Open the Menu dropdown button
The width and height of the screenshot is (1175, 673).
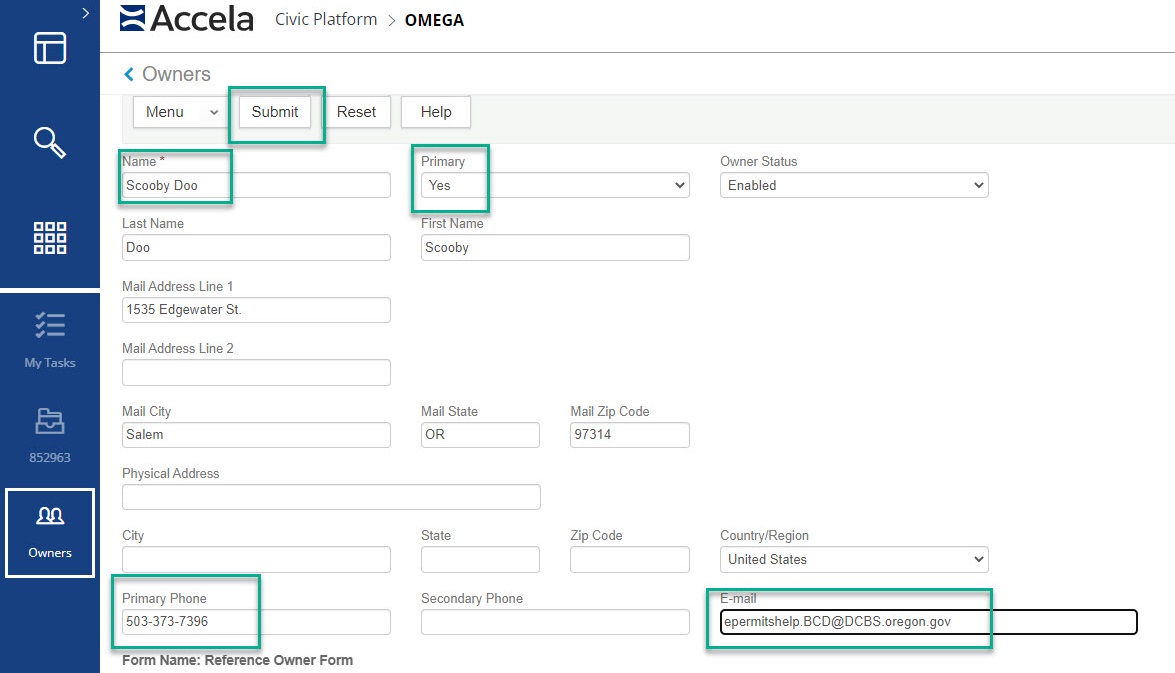(180, 112)
